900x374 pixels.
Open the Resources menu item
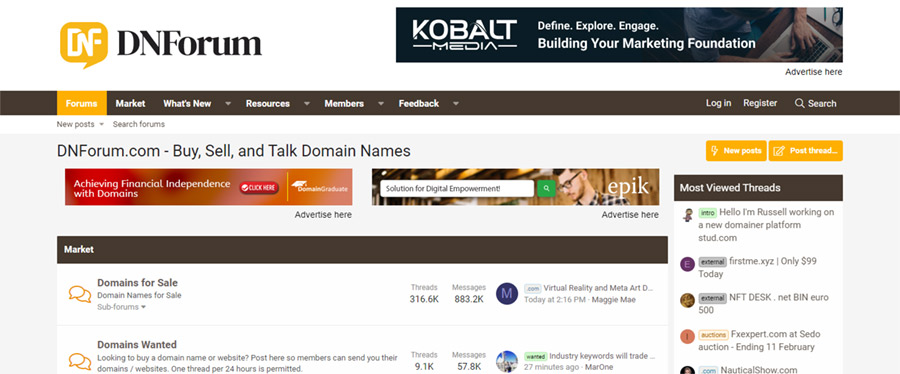267,103
